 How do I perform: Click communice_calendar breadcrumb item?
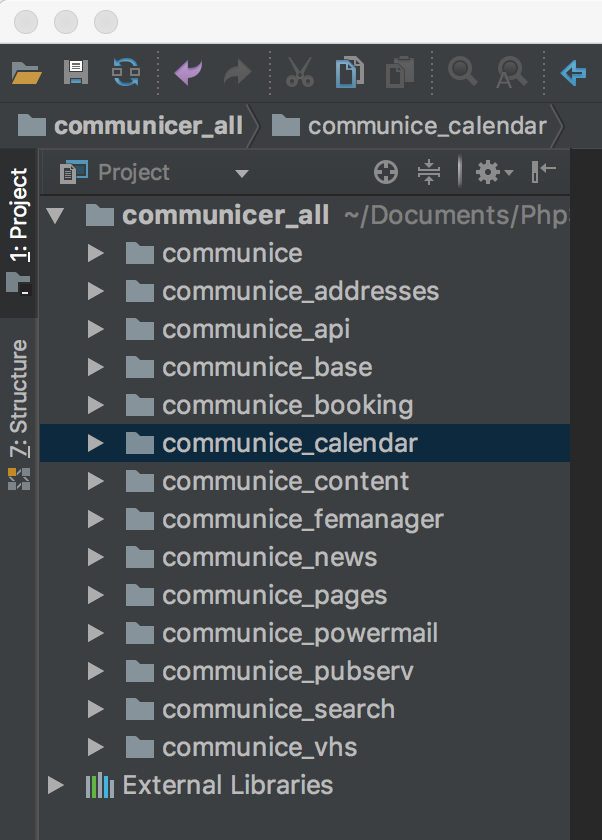tap(426, 125)
